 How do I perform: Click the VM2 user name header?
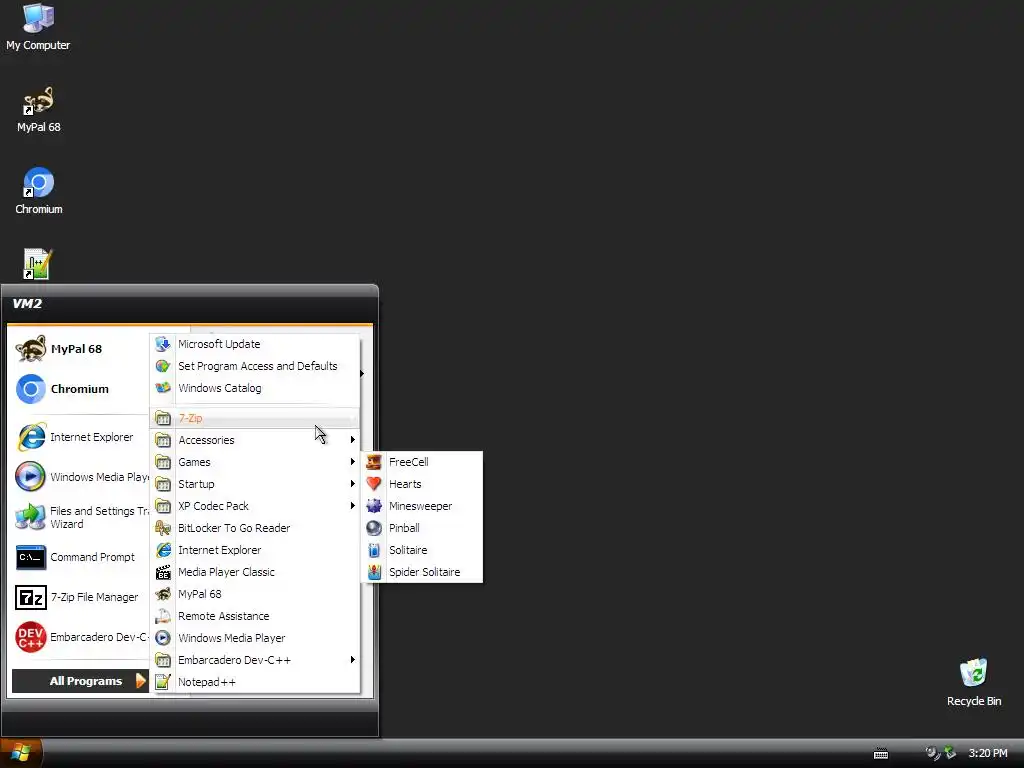tap(27, 304)
